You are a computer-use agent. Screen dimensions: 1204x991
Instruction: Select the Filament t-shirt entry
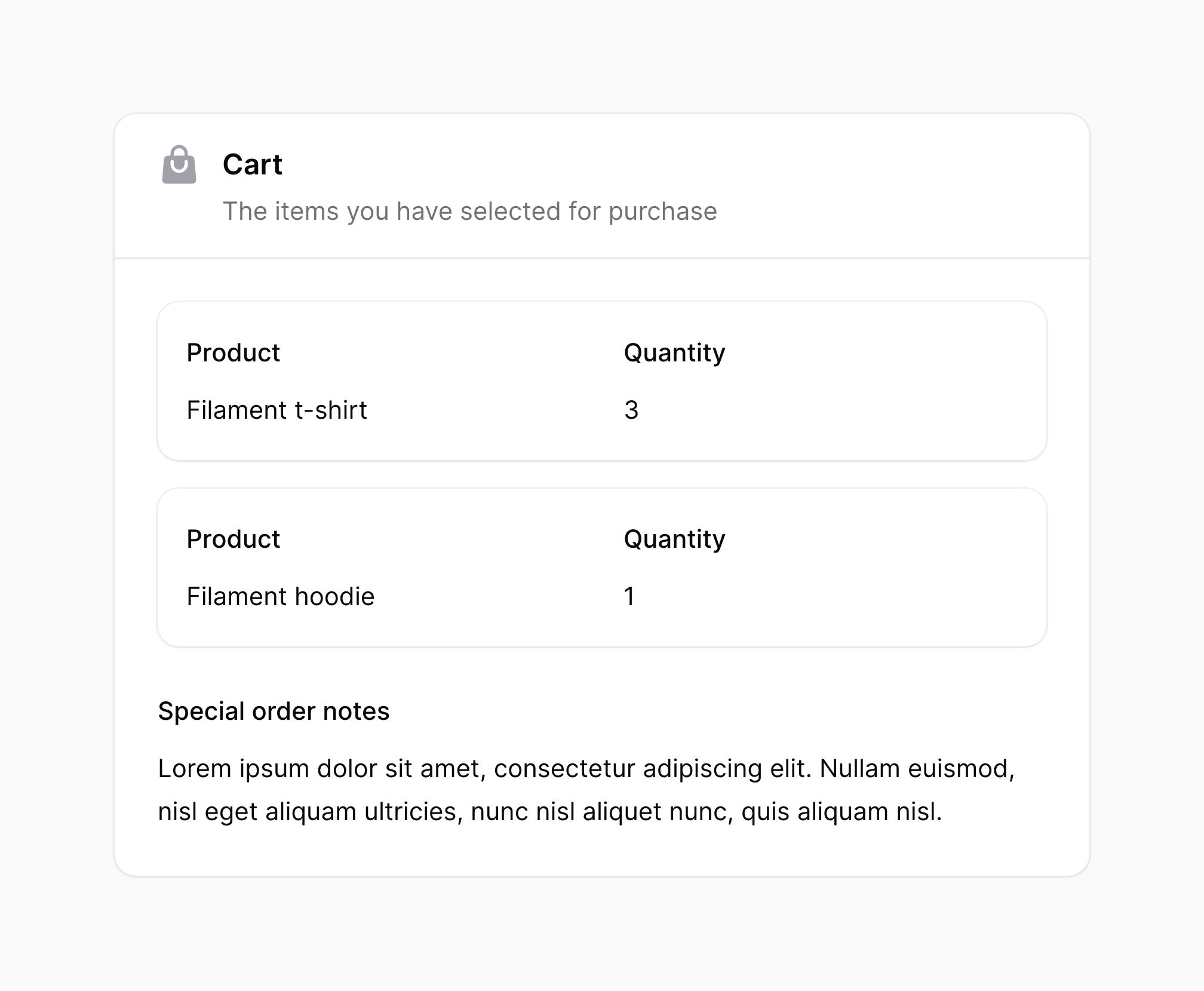click(277, 410)
